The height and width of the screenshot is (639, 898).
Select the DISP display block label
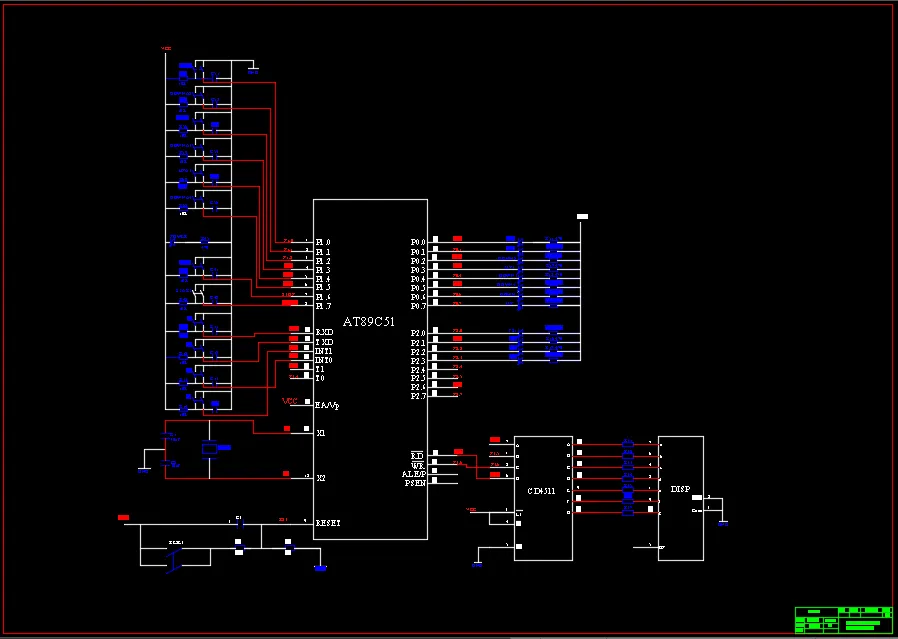[680, 490]
